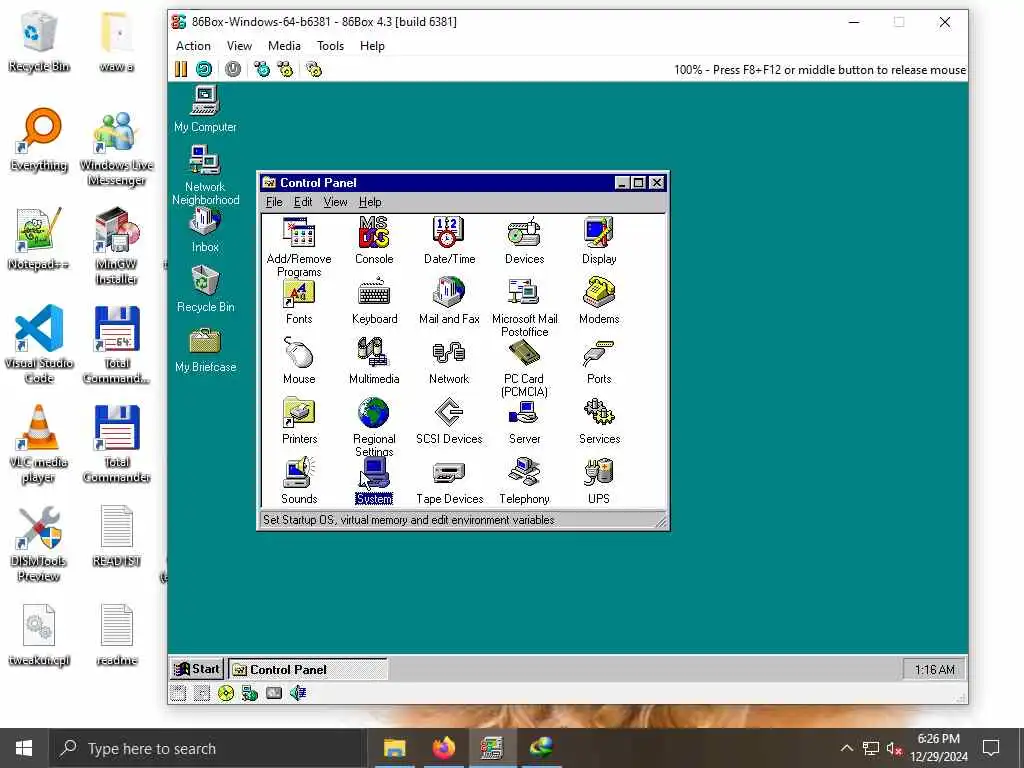Screen dimensions: 1024x768
Task: Open the View menu in 86Box
Action: [x=239, y=46]
